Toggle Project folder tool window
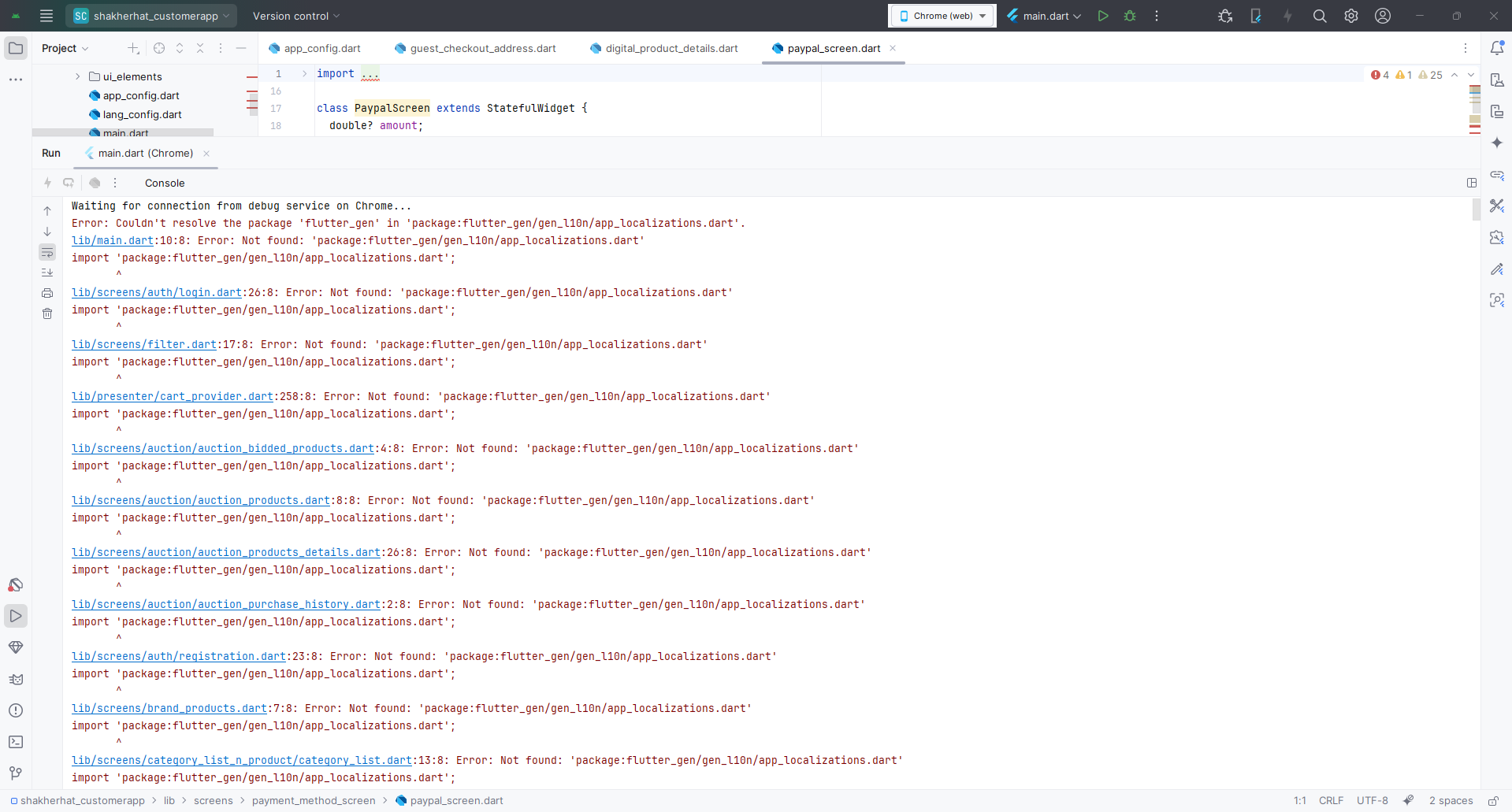This screenshot has width=1512, height=812. click(x=16, y=48)
